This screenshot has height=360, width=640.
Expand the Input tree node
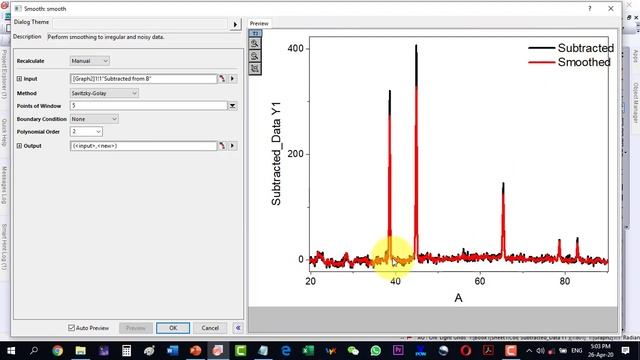click(x=19, y=79)
